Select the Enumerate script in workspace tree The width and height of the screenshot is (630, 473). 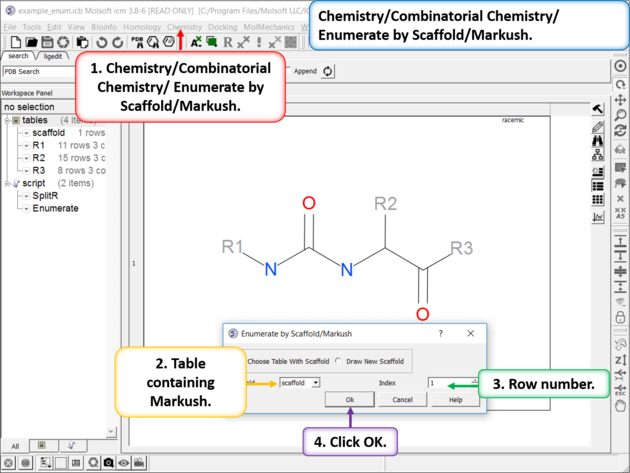coord(55,208)
